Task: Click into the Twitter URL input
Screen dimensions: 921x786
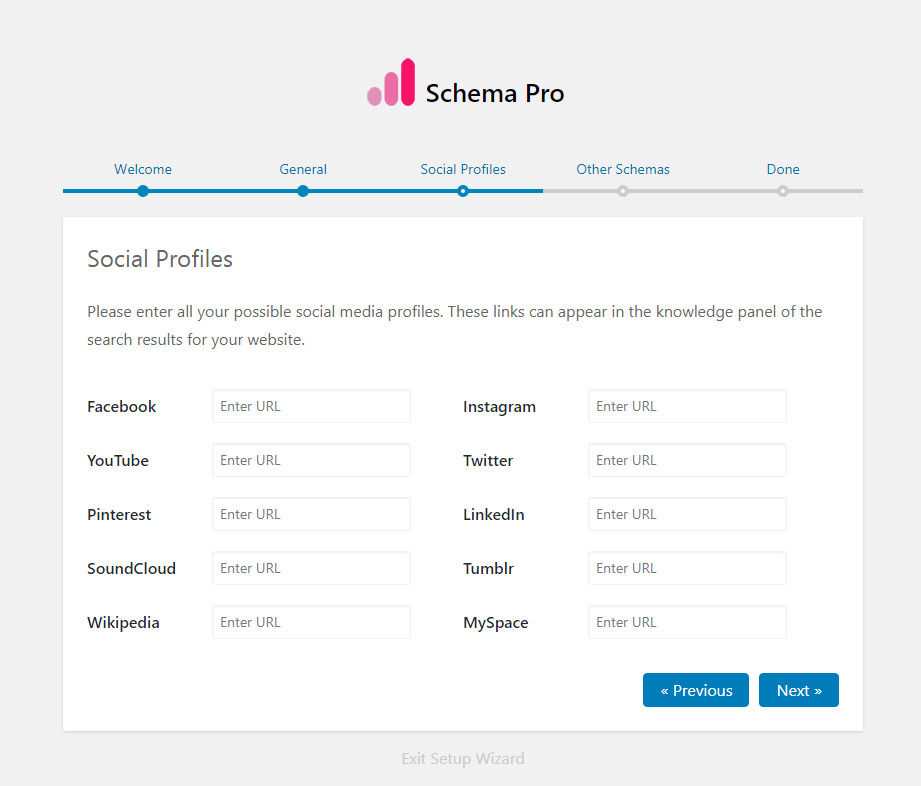Action: point(687,461)
